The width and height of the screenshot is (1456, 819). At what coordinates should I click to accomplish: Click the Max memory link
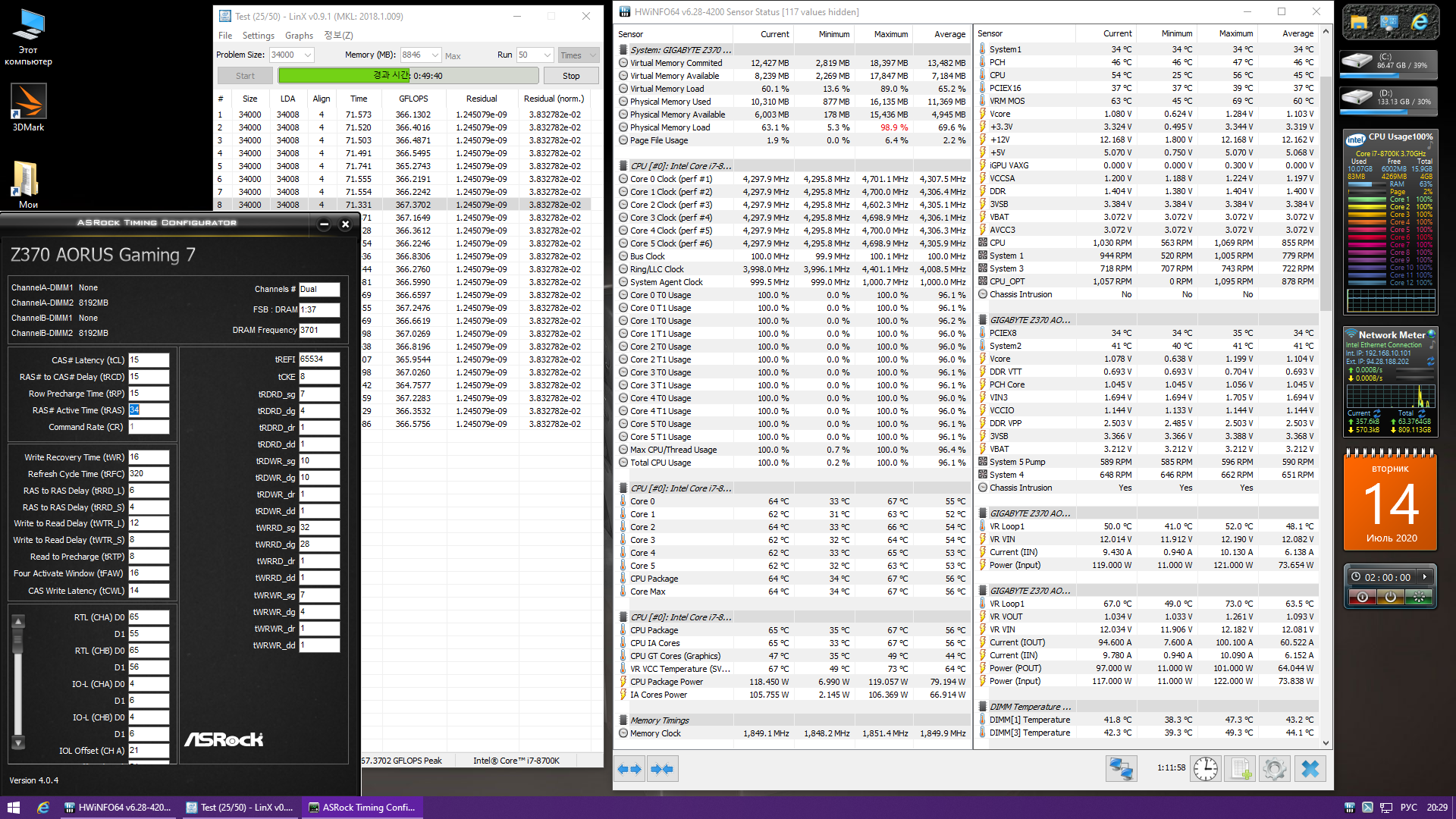[x=453, y=55]
